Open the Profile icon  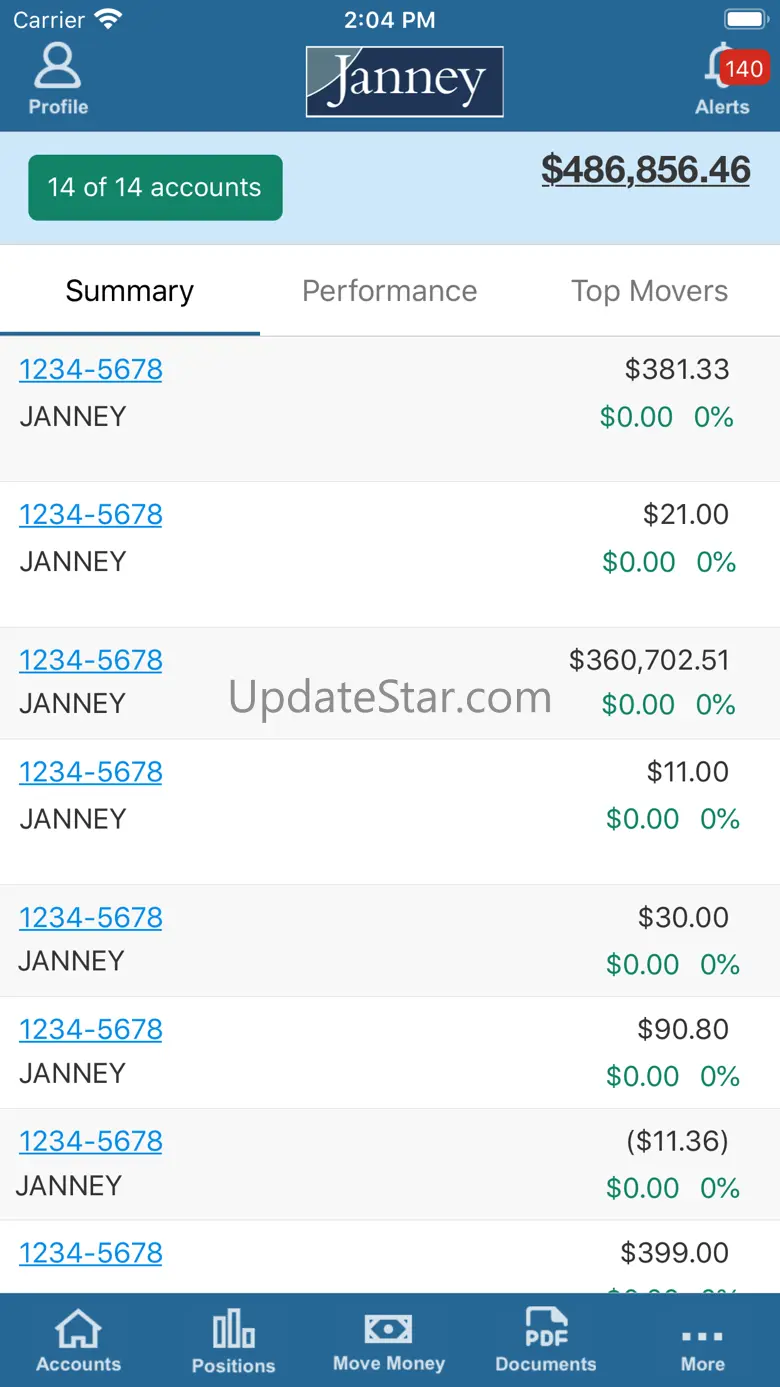[58, 66]
